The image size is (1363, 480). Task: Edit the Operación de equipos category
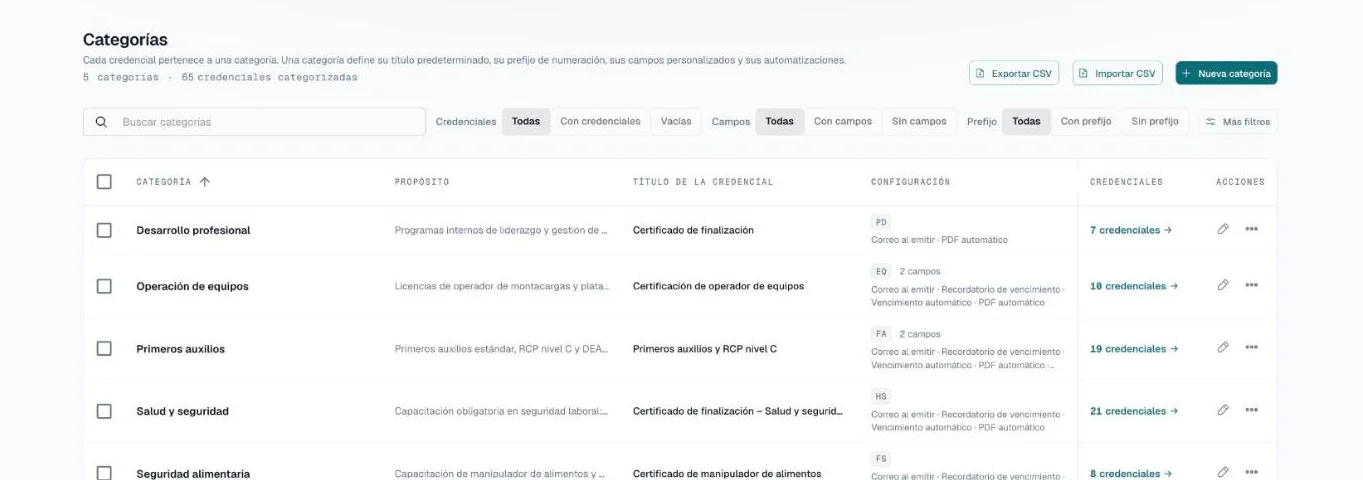point(1222,285)
